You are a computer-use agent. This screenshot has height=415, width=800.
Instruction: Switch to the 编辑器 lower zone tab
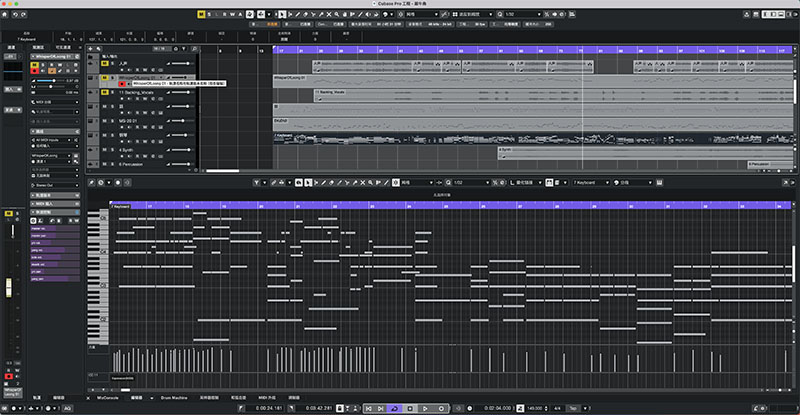136,398
